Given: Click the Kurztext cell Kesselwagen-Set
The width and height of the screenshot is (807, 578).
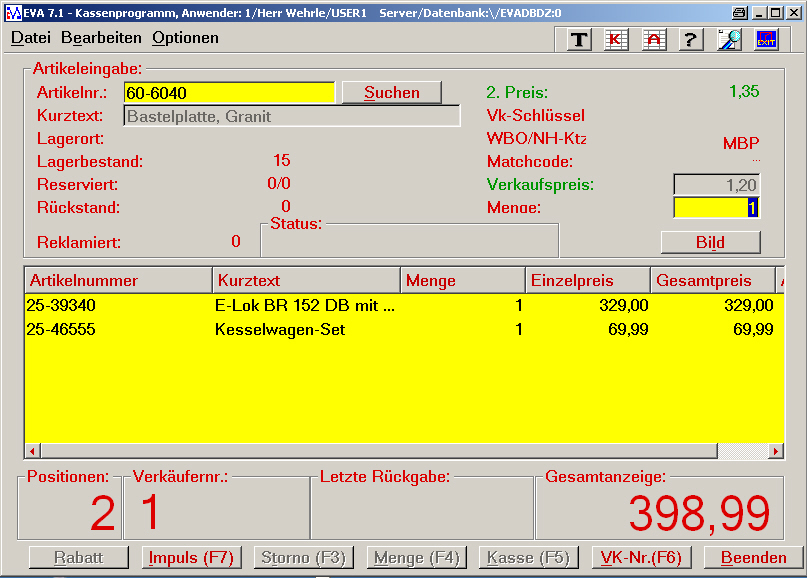Looking at the screenshot, I should pyautogui.click(x=280, y=329).
